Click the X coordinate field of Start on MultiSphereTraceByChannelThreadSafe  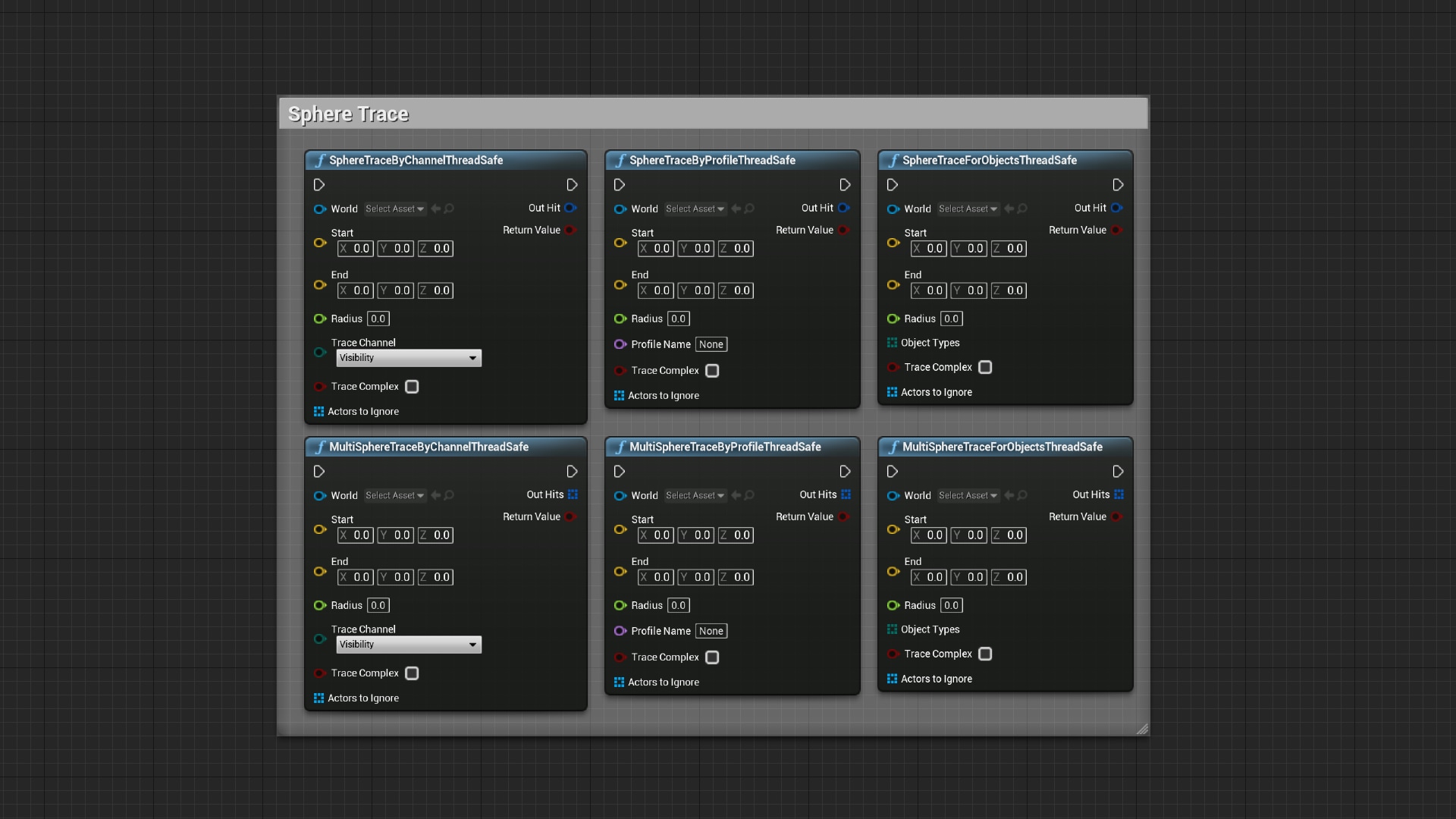[x=354, y=535]
